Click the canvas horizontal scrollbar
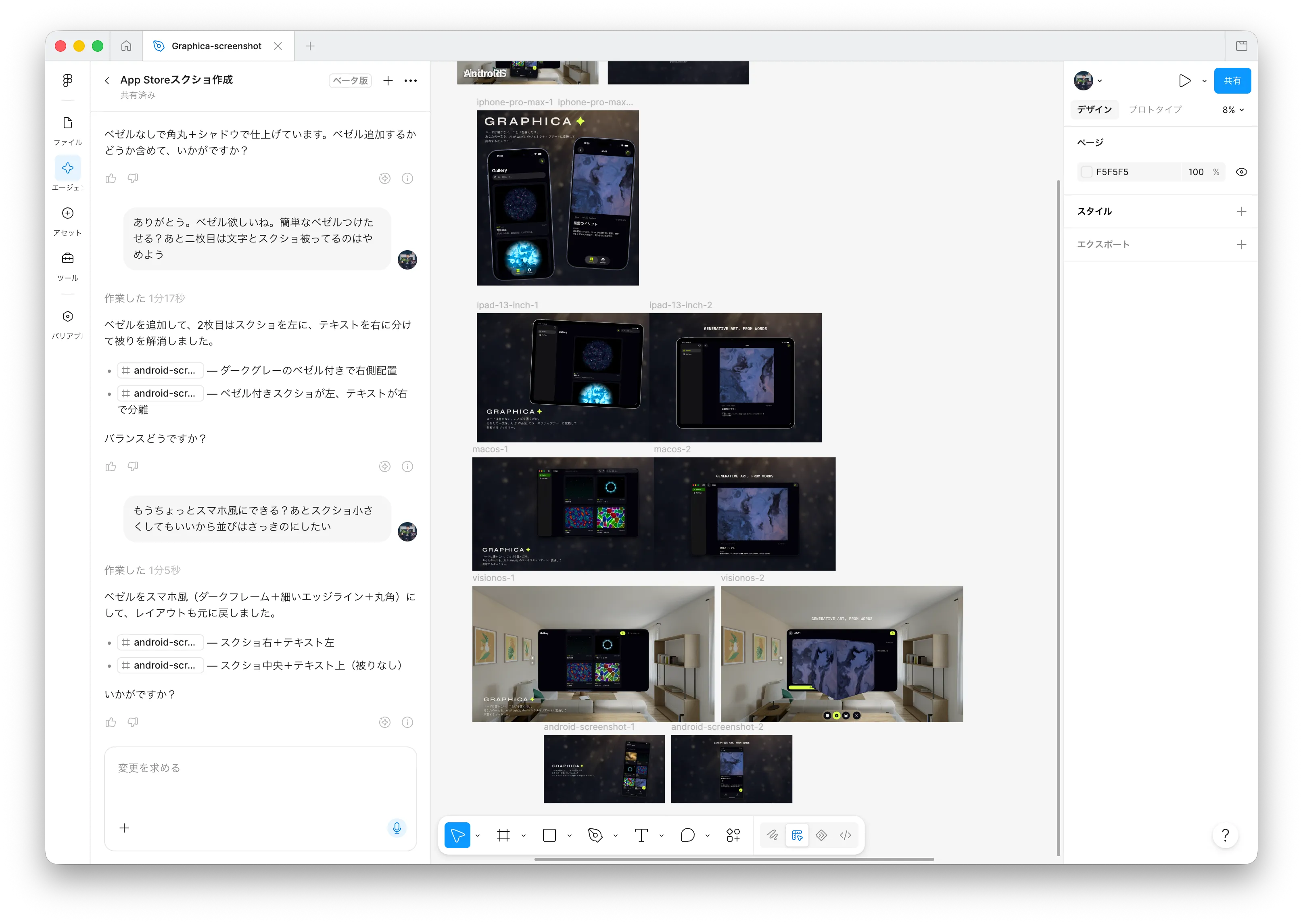Viewport: 1303px width, 924px height. (x=734, y=859)
